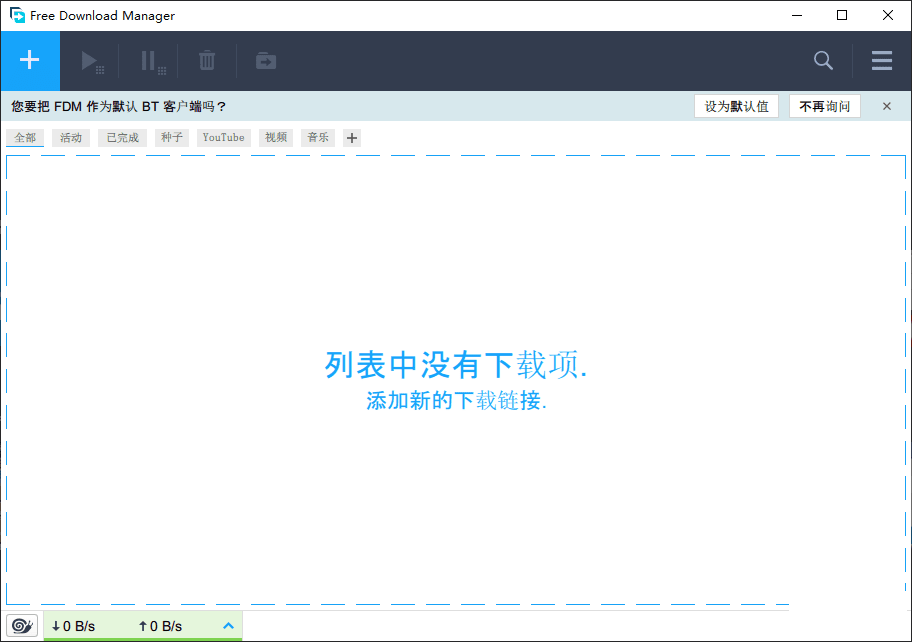The width and height of the screenshot is (912, 642).
Task: Expand the speed panel chevron arrow
Action: (x=228, y=626)
